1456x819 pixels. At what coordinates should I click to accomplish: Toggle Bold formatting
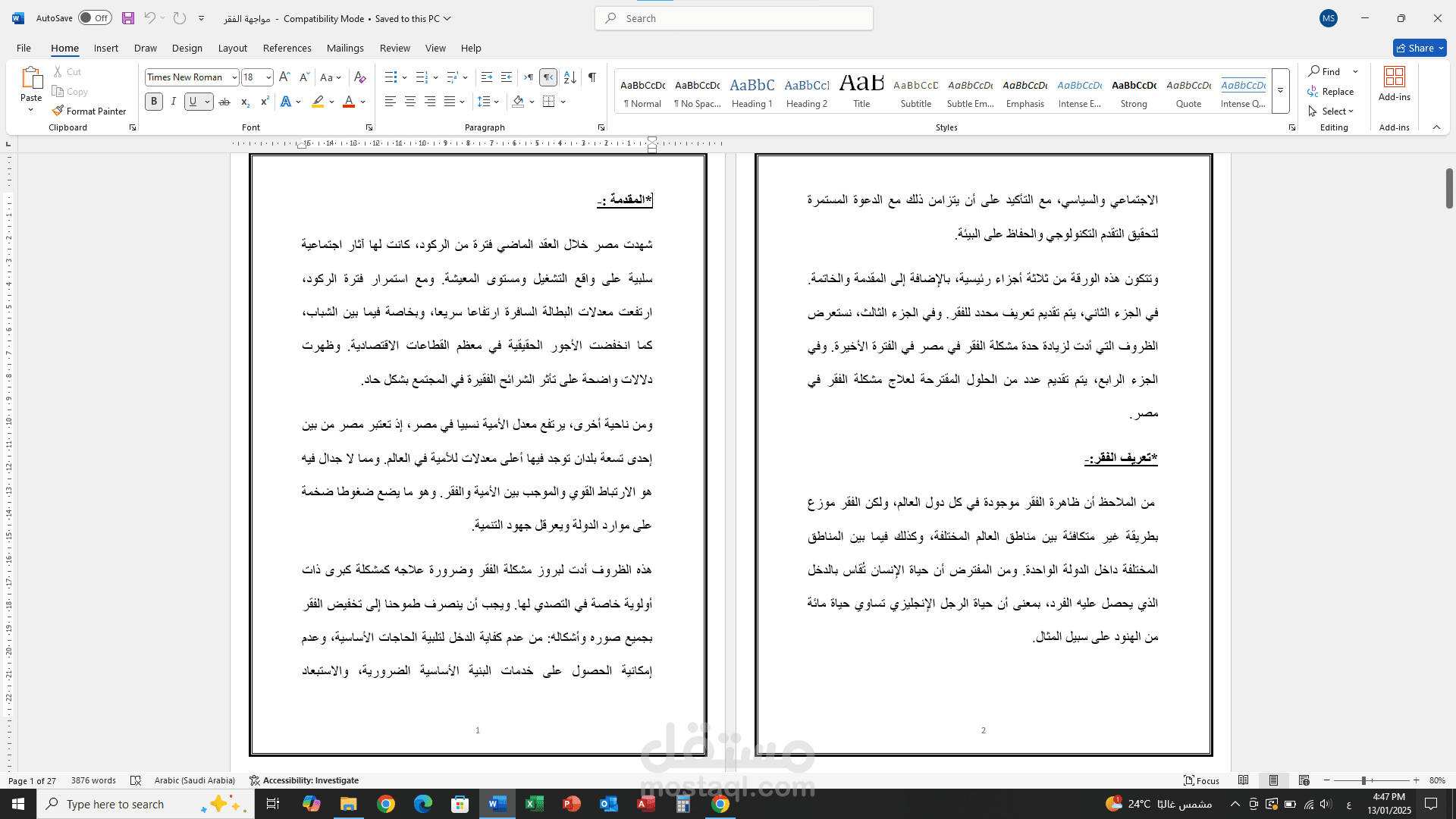pos(154,102)
